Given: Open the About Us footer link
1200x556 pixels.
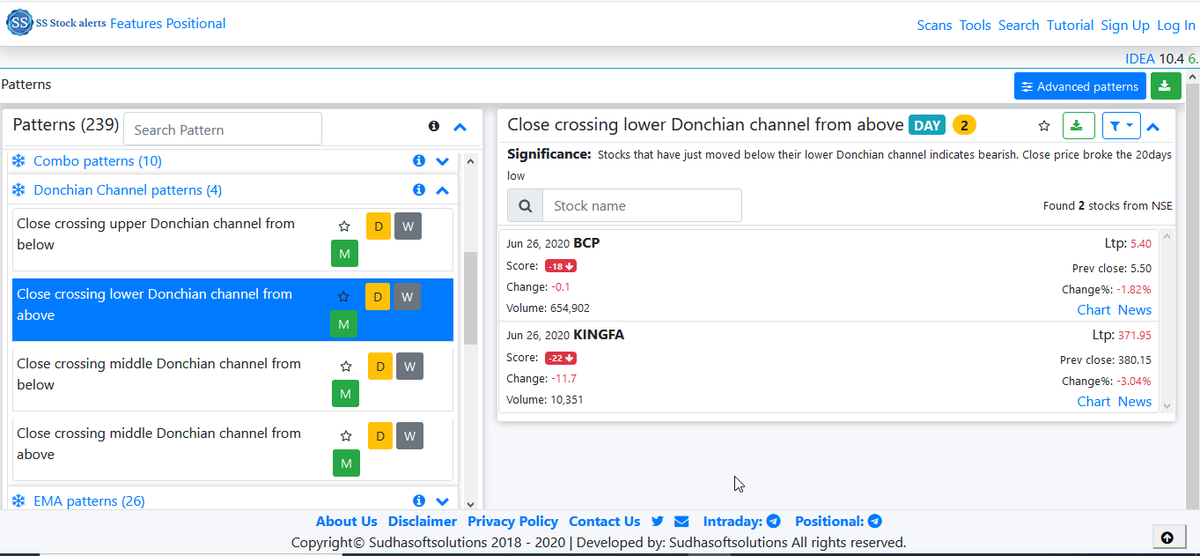Looking at the screenshot, I should (x=346, y=521).
